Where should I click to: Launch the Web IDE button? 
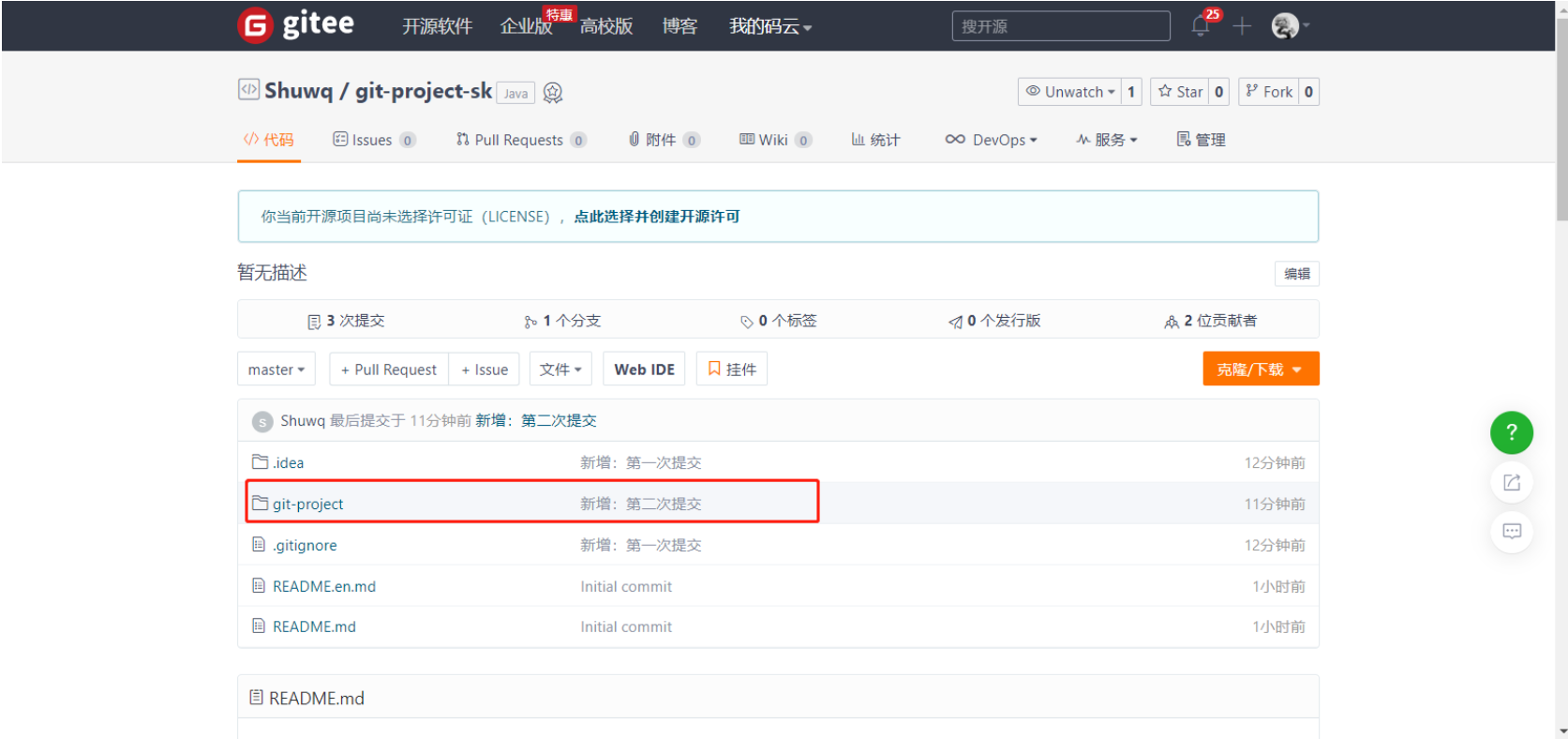pyautogui.click(x=644, y=369)
